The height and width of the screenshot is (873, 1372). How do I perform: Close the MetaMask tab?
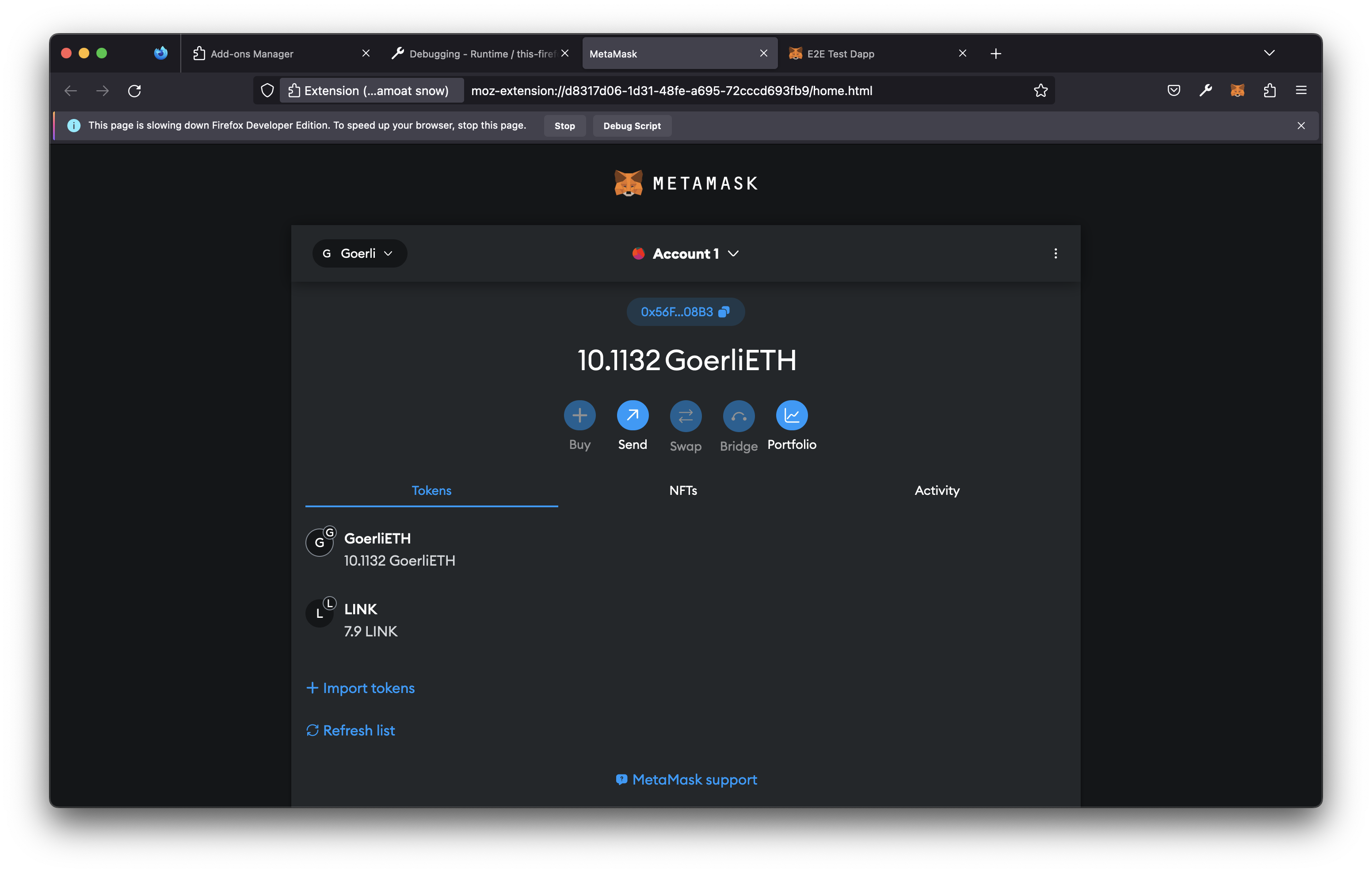763,53
